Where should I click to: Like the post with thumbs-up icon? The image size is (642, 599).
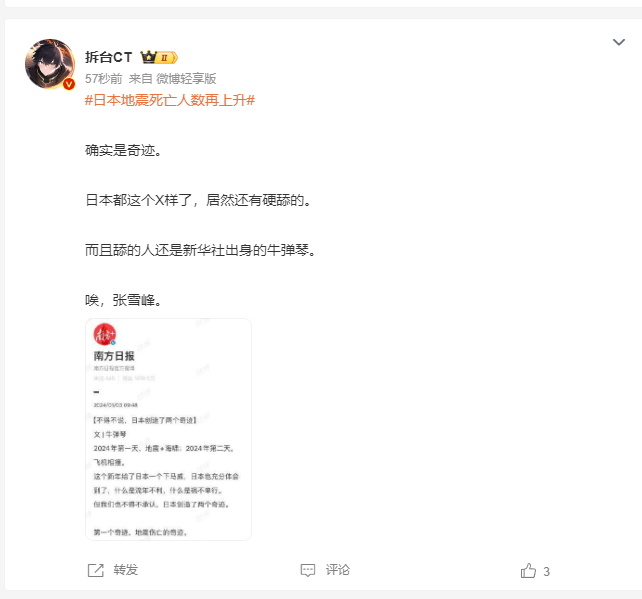[x=528, y=570]
